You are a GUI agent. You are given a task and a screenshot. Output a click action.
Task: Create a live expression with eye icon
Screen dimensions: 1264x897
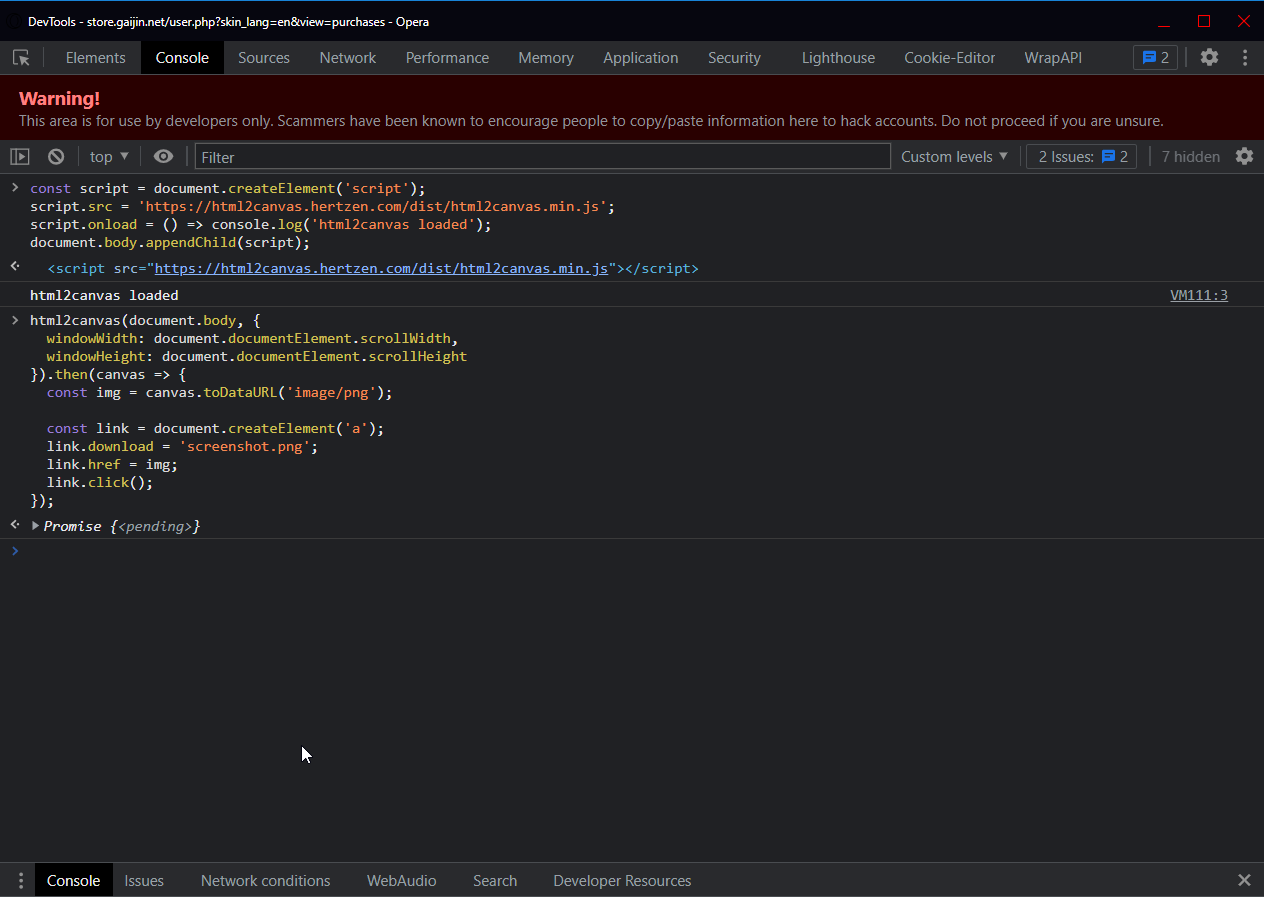(163, 156)
